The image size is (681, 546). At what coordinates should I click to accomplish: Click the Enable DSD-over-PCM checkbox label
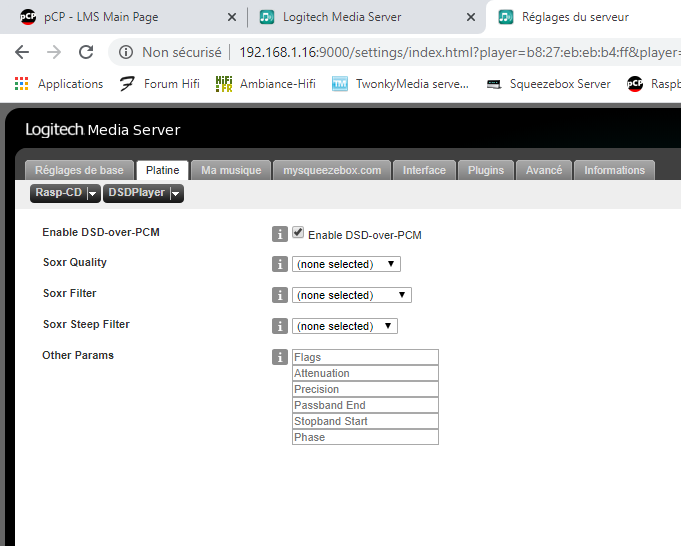click(364, 235)
